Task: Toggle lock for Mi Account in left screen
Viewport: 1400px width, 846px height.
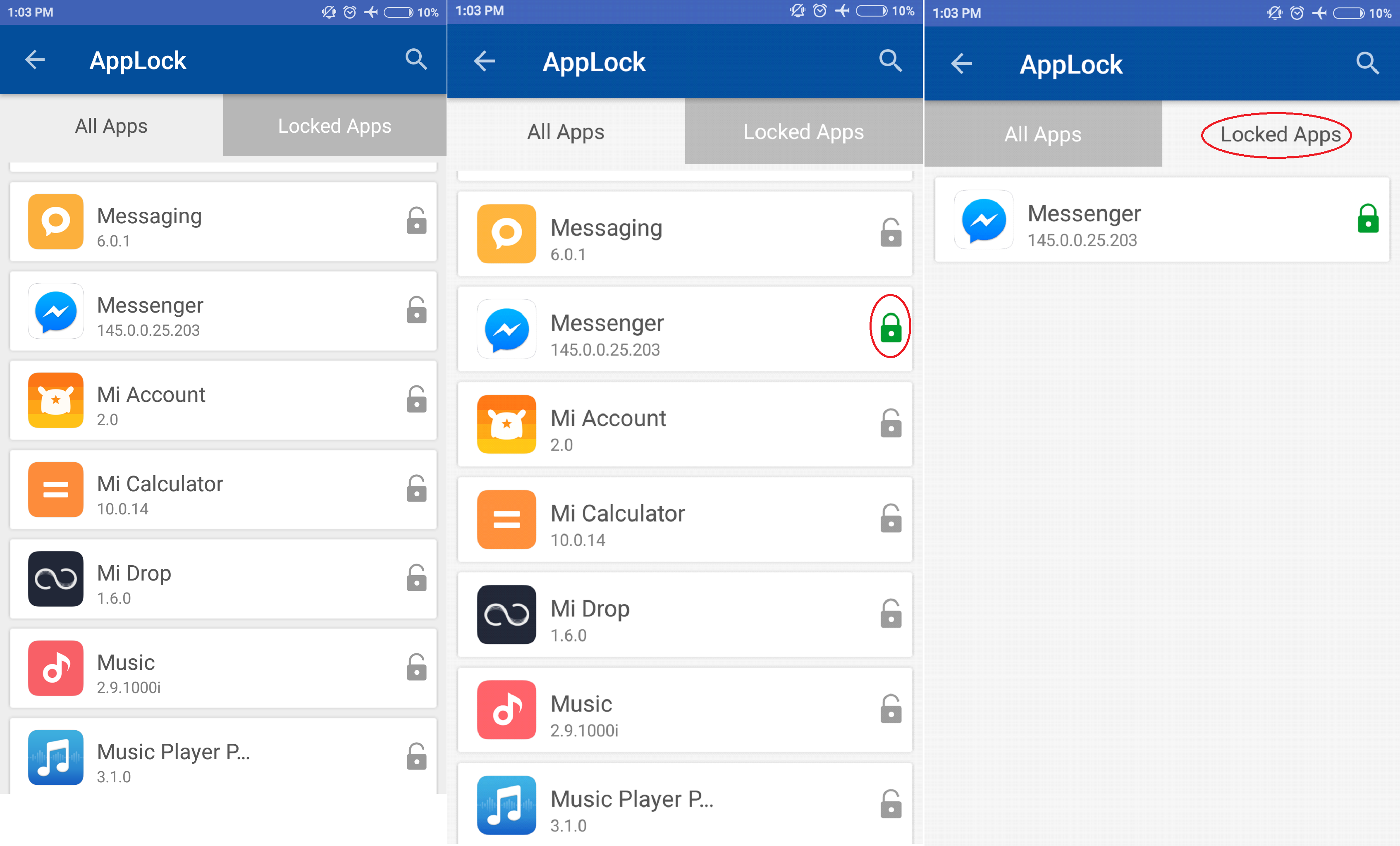Action: (416, 399)
